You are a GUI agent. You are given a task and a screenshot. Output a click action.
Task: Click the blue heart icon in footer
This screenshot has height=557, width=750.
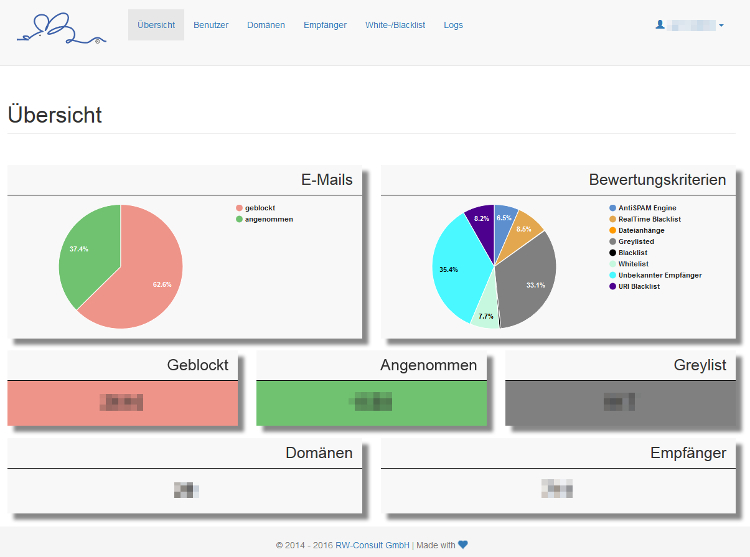point(463,545)
